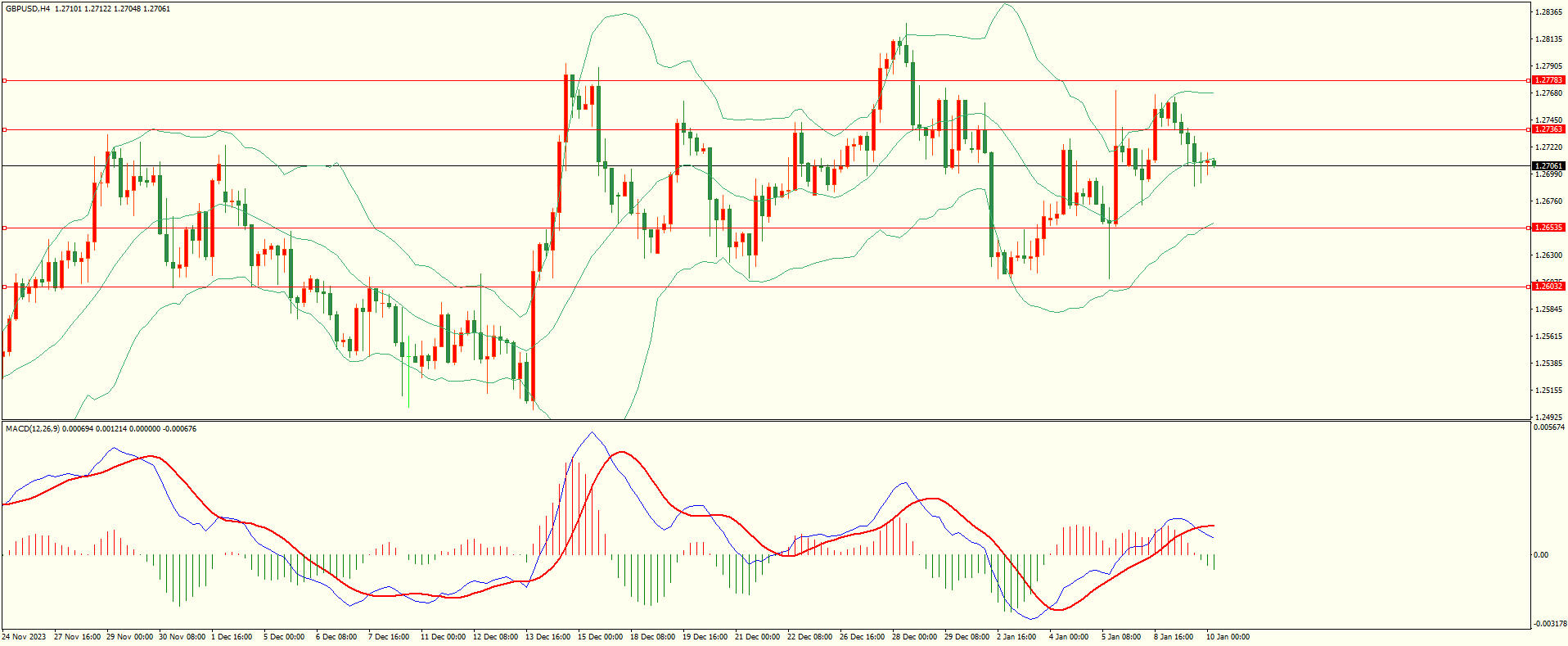The width and height of the screenshot is (1568, 646).
Task: Click the 1.27450 price axis label
Action: tap(1549, 120)
